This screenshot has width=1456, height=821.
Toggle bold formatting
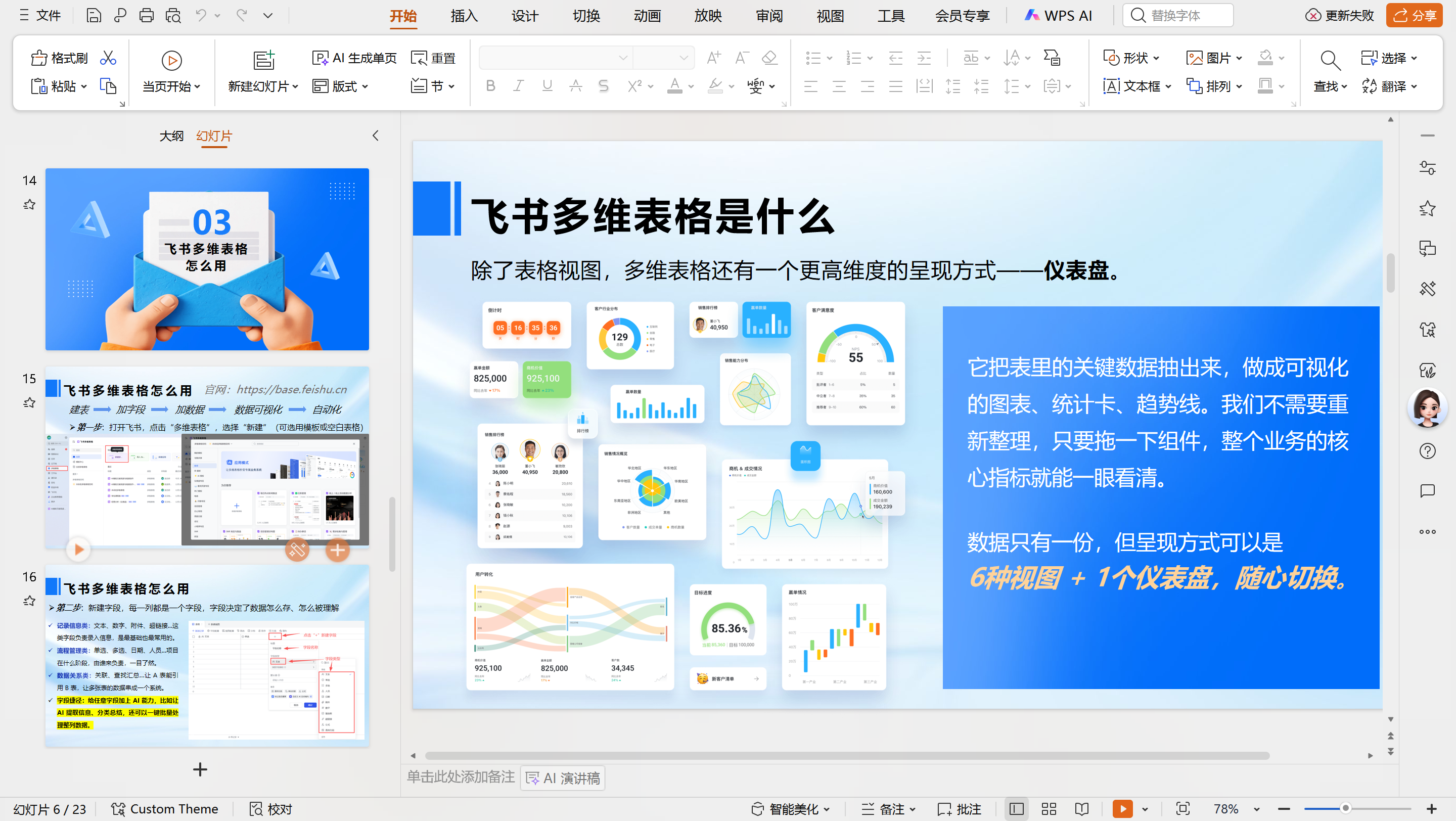coord(489,86)
